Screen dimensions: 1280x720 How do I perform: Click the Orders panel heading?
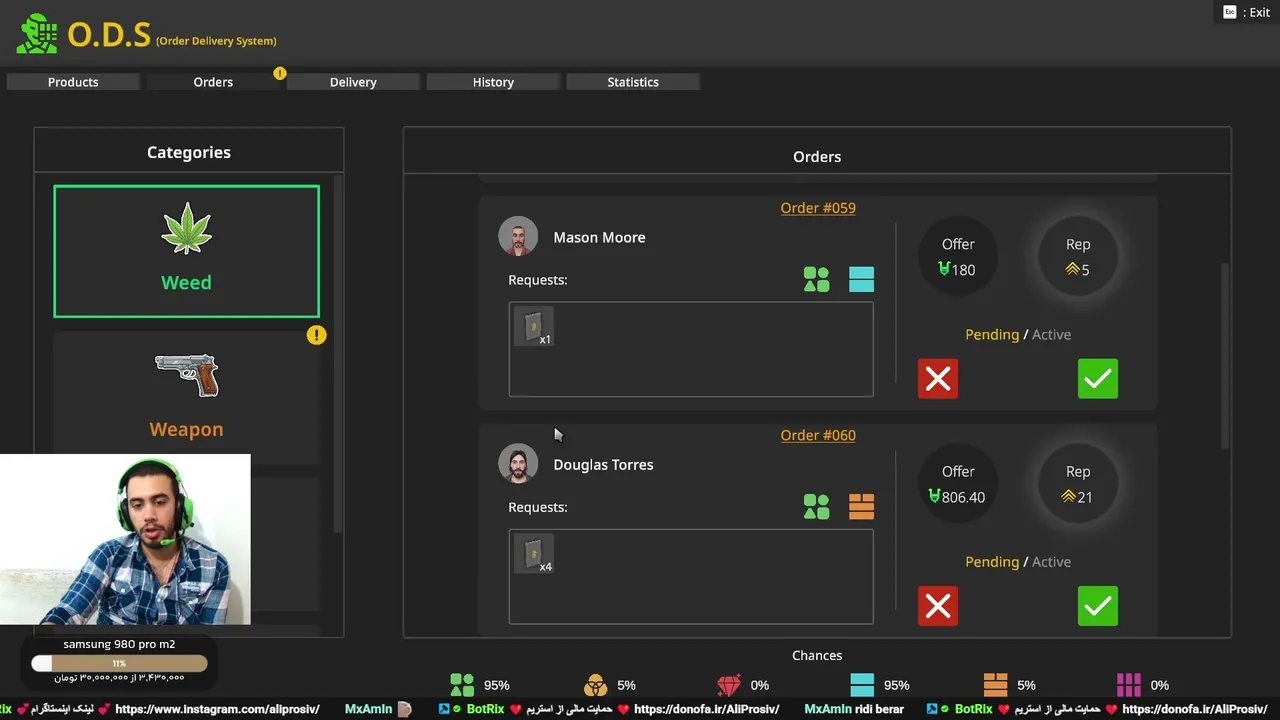(817, 156)
